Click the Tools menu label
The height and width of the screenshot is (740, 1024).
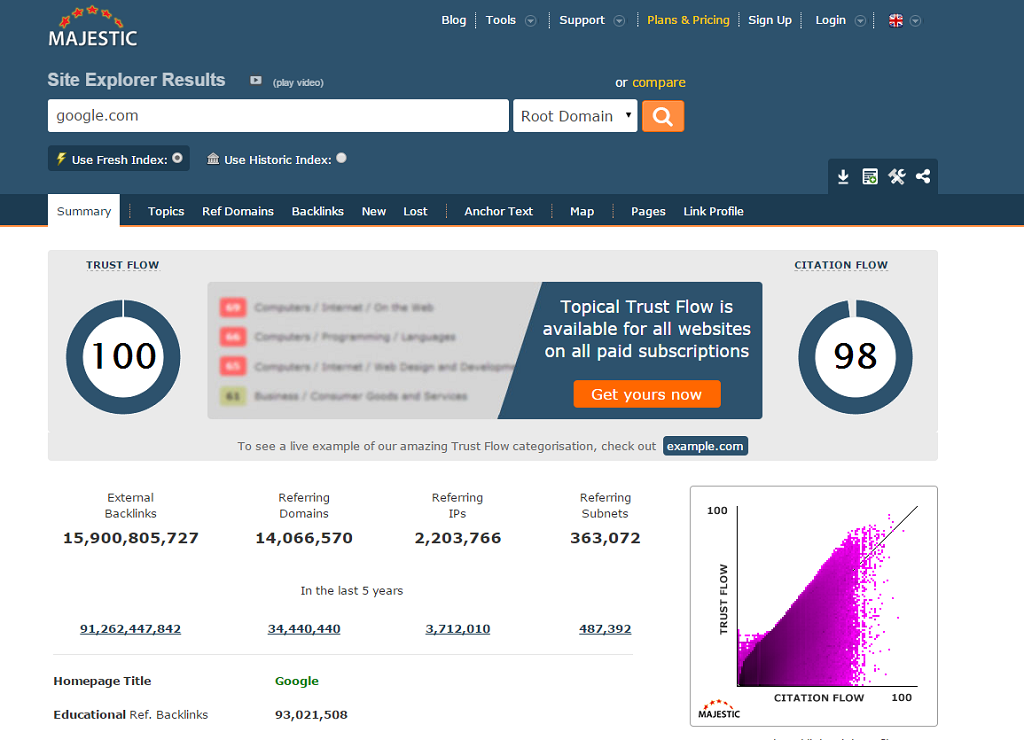pos(501,20)
